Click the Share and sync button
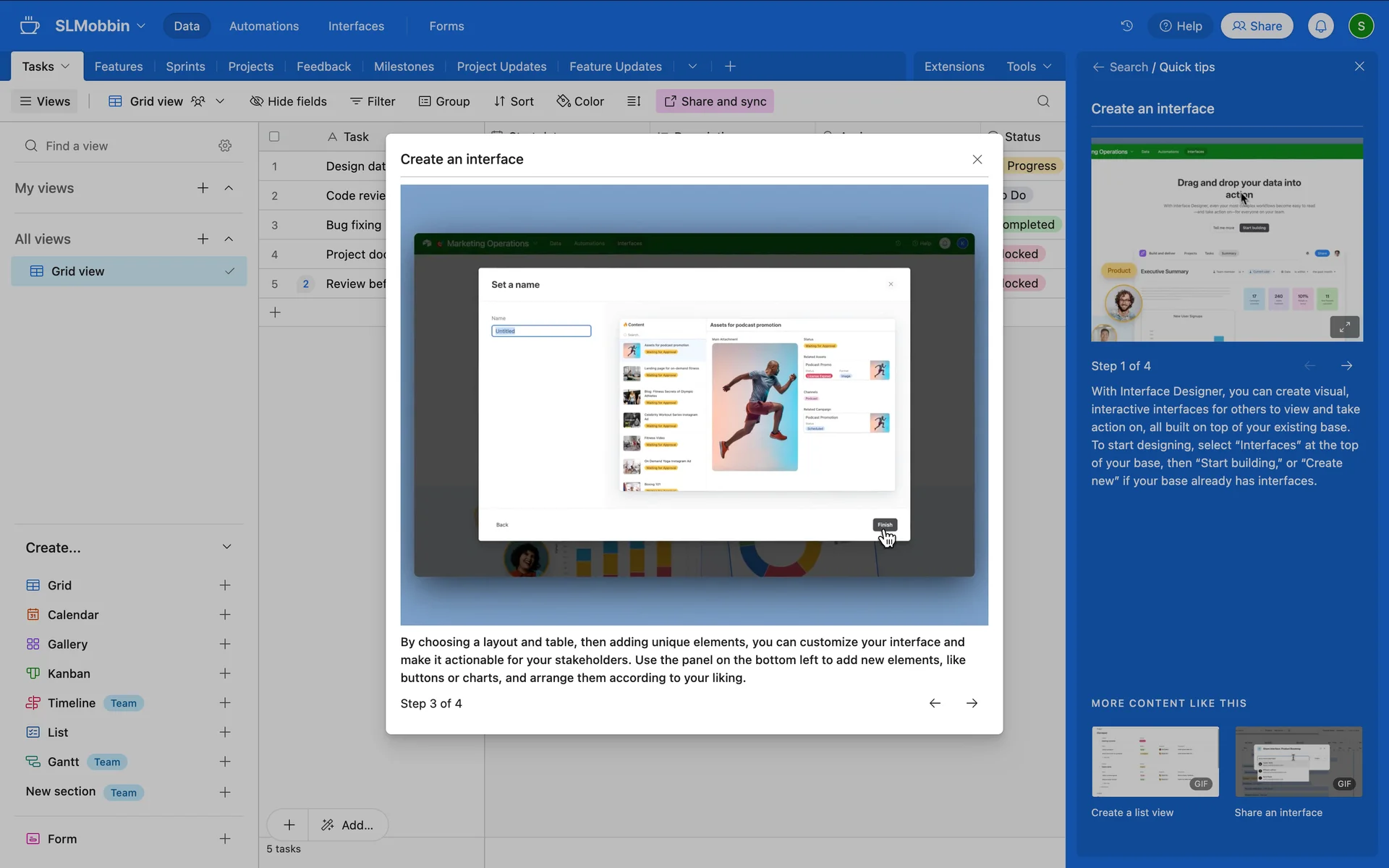1389x868 pixels. [x=715, y=101]
